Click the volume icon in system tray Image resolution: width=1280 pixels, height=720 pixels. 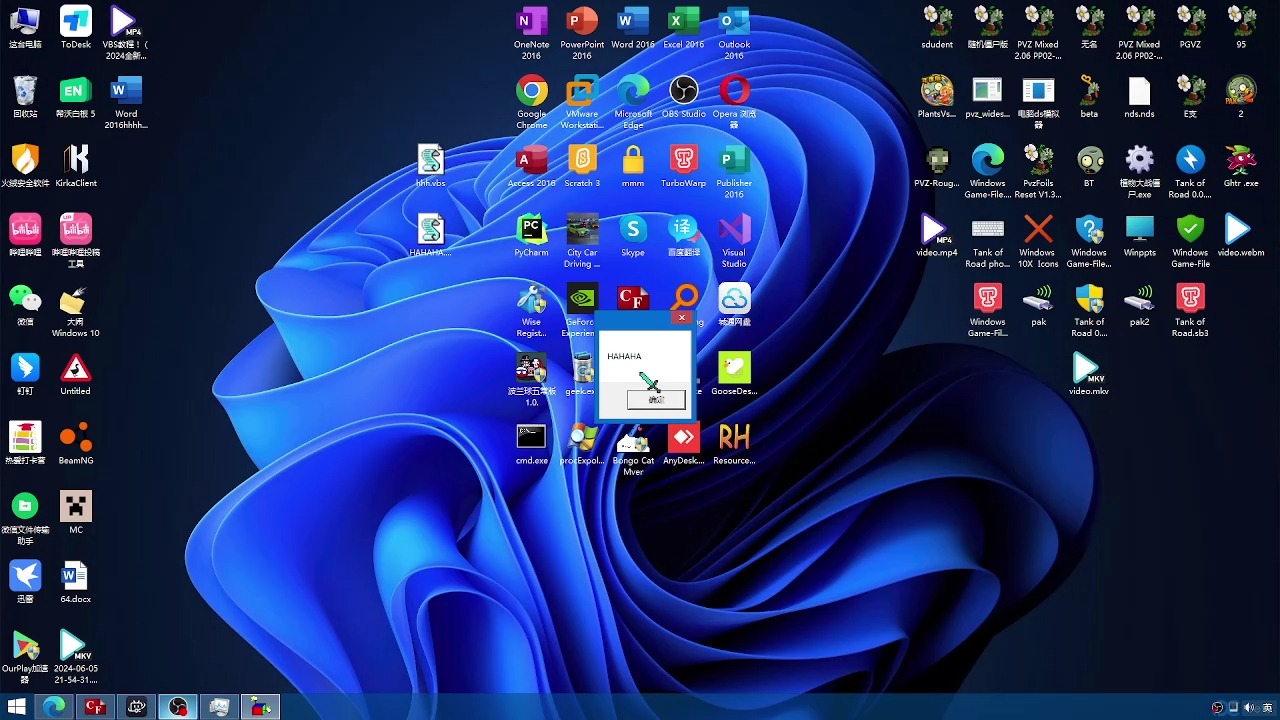click(1249, 708)
